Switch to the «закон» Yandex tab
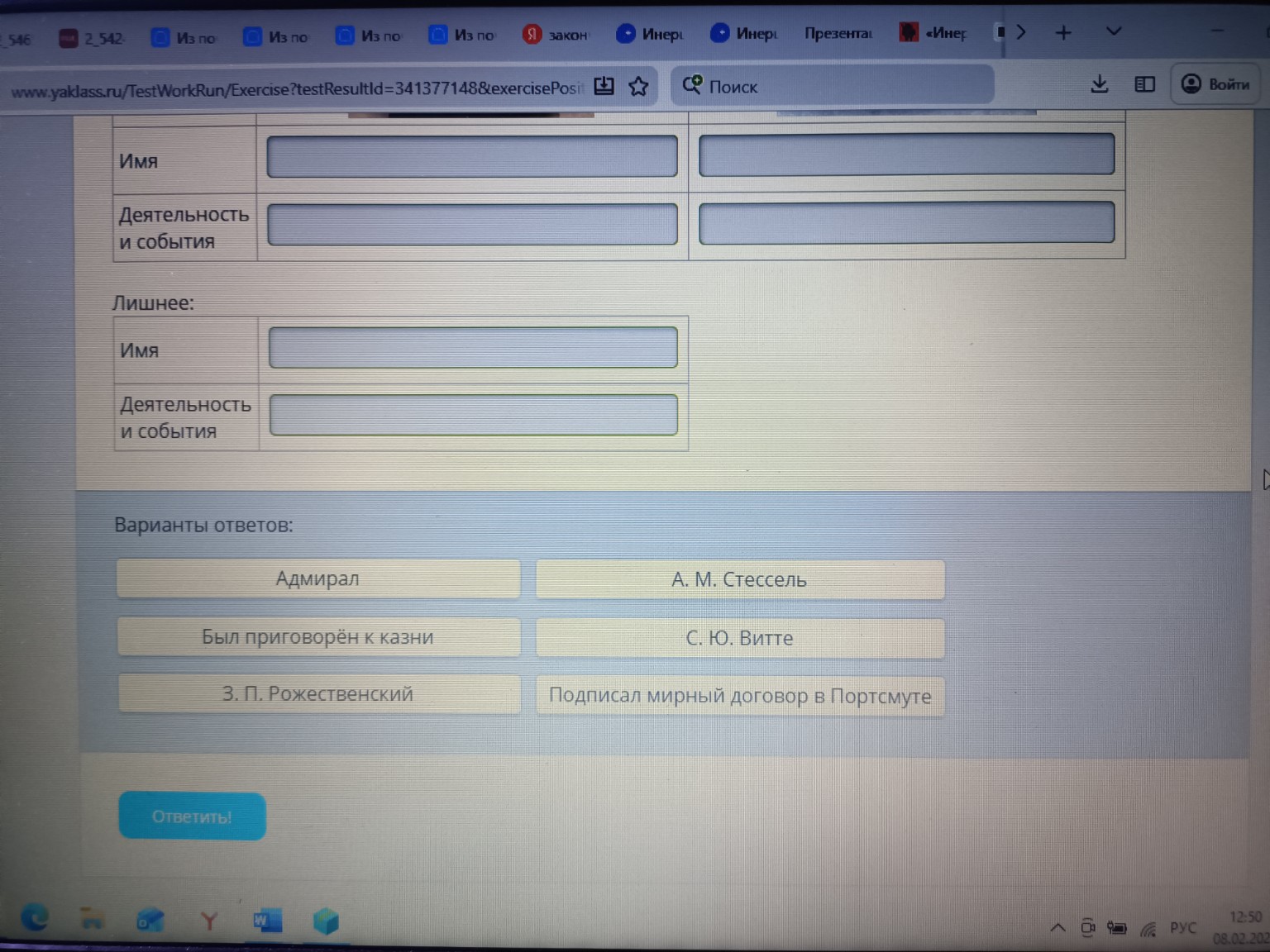Viewport: 1270px width, 952px height. [x=556, y=35]
